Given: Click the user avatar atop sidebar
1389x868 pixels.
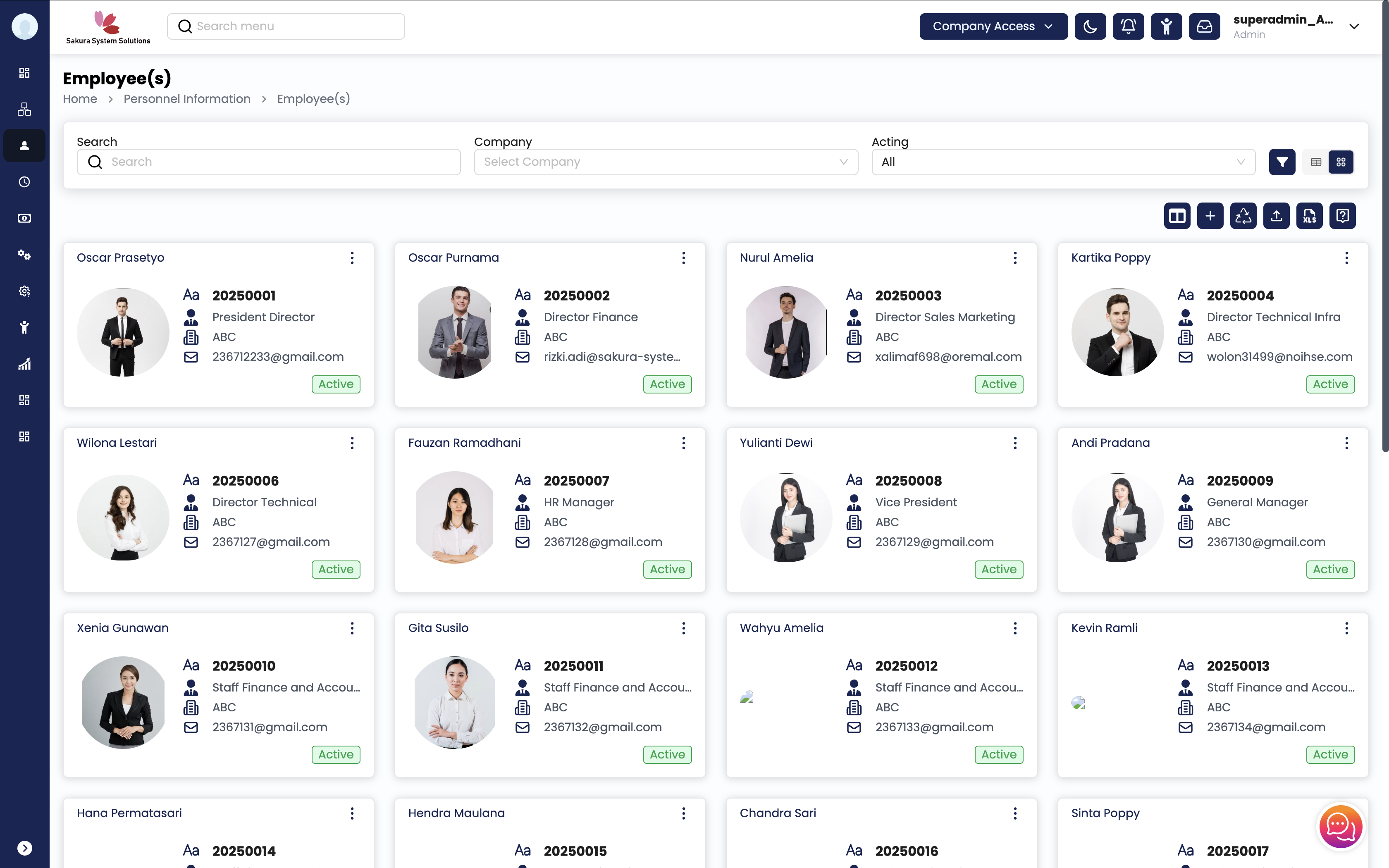Looking at the screenshot, I should [25, 26].
